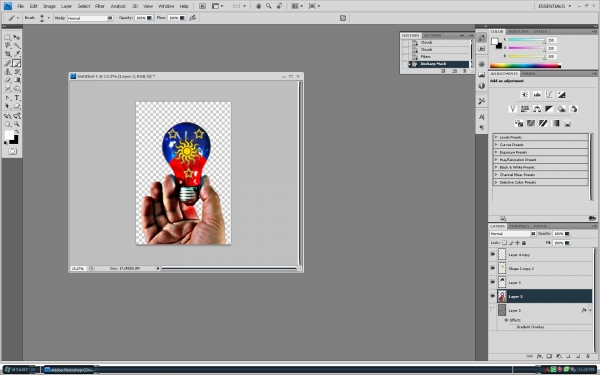Select the Gradient tool
Viewport: 600px width, 375px height.
(x=16, y=80)
